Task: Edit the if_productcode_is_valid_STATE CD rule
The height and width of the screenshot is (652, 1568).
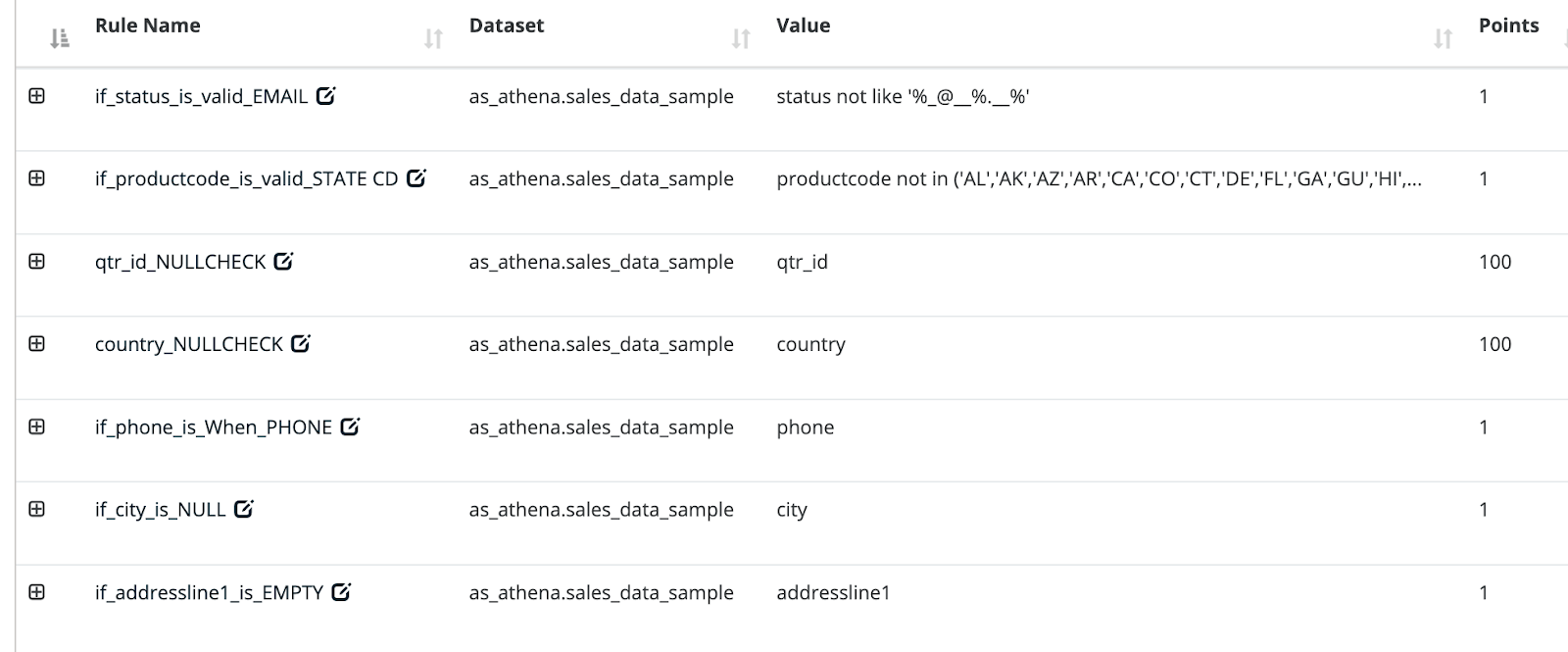Action: click(416, 177)
